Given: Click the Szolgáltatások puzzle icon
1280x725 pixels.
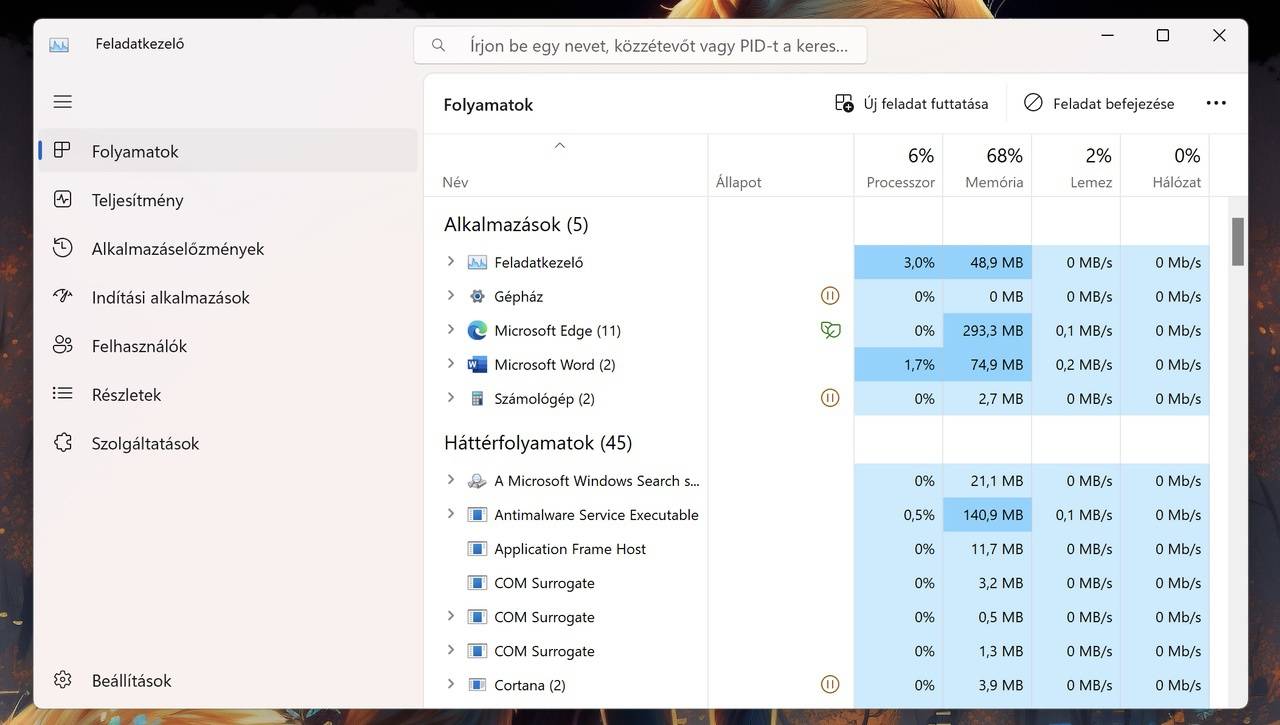Looking at the screenshot, I should click(62, 443).
